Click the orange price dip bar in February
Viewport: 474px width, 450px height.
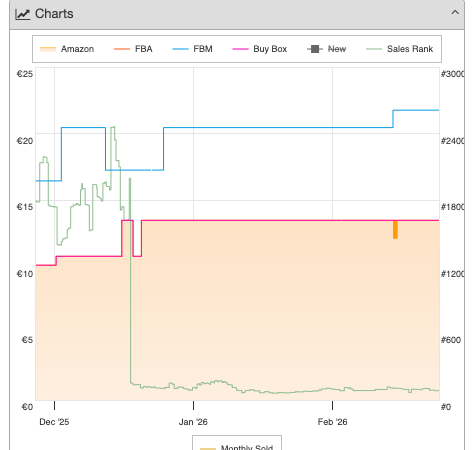point(395,230)
